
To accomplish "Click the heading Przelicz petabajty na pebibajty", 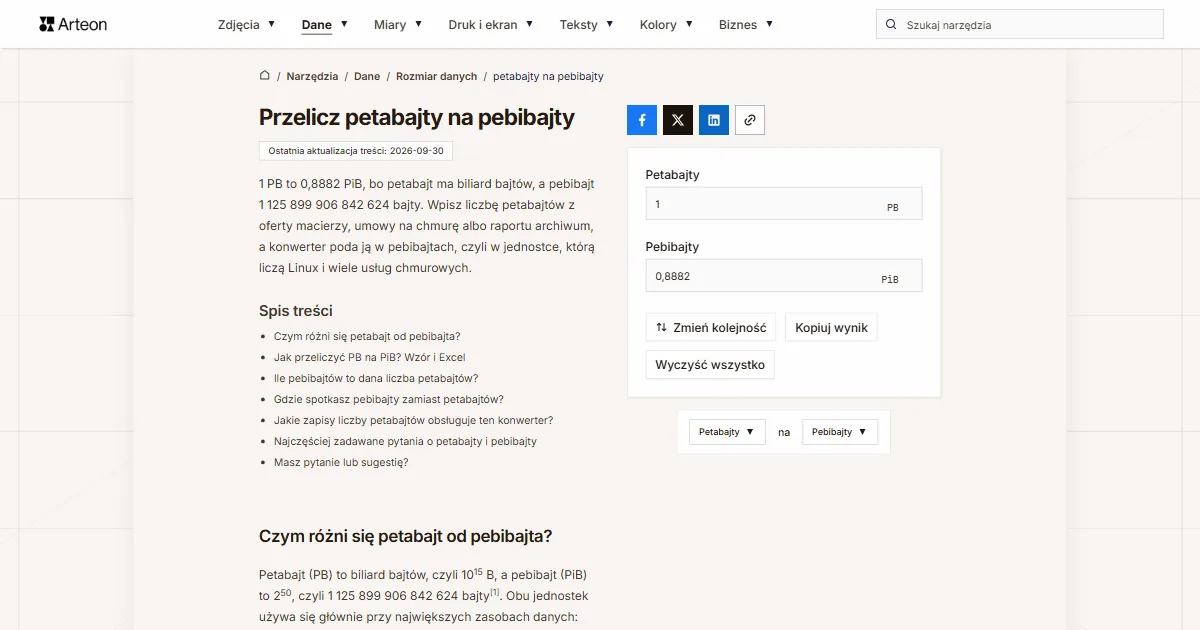I will point(417,117).
